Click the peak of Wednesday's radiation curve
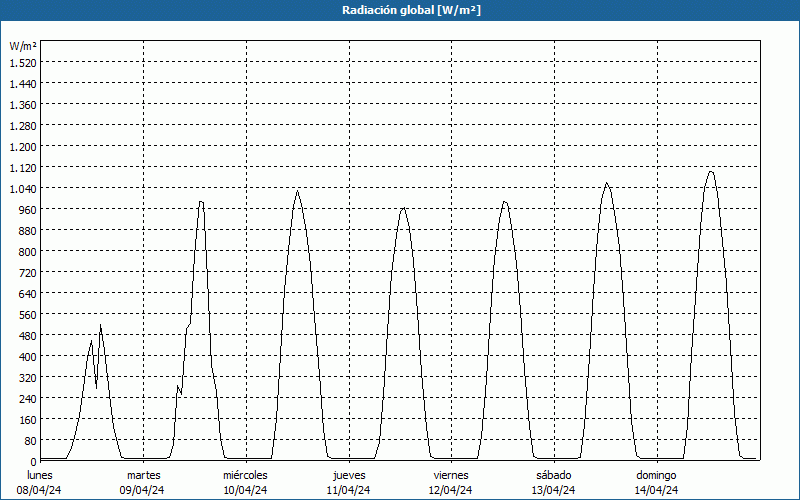This screenshot has width=800, height=500. (297, 191)
